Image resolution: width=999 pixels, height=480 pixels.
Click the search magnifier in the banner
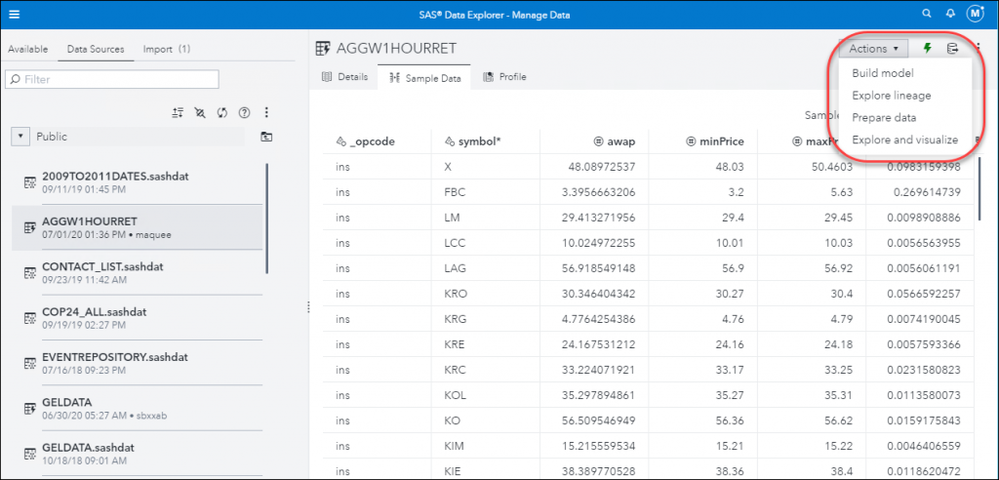(927, 13)
